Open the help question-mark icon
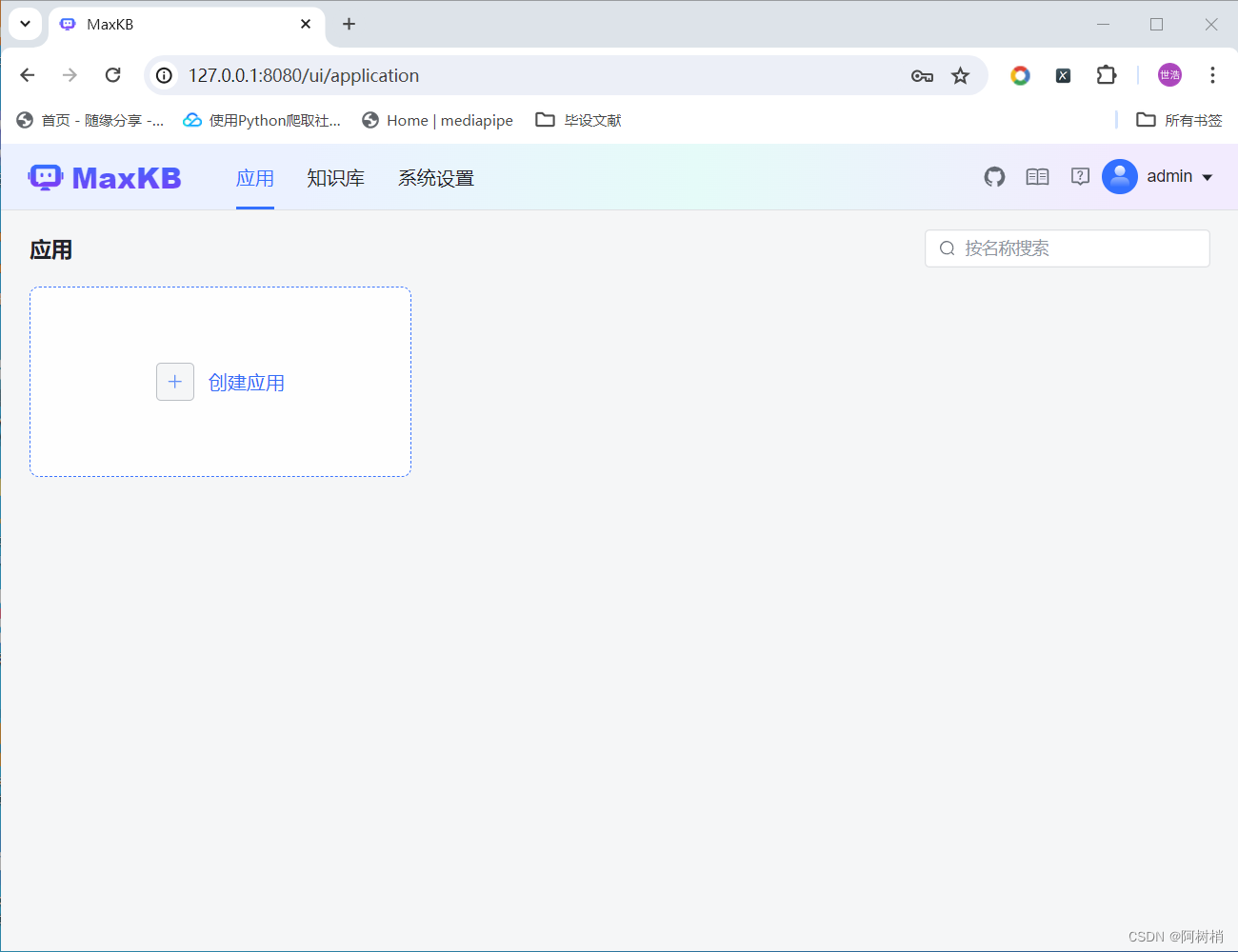This screenshot has height=952, width=1238. (1080, 177)
